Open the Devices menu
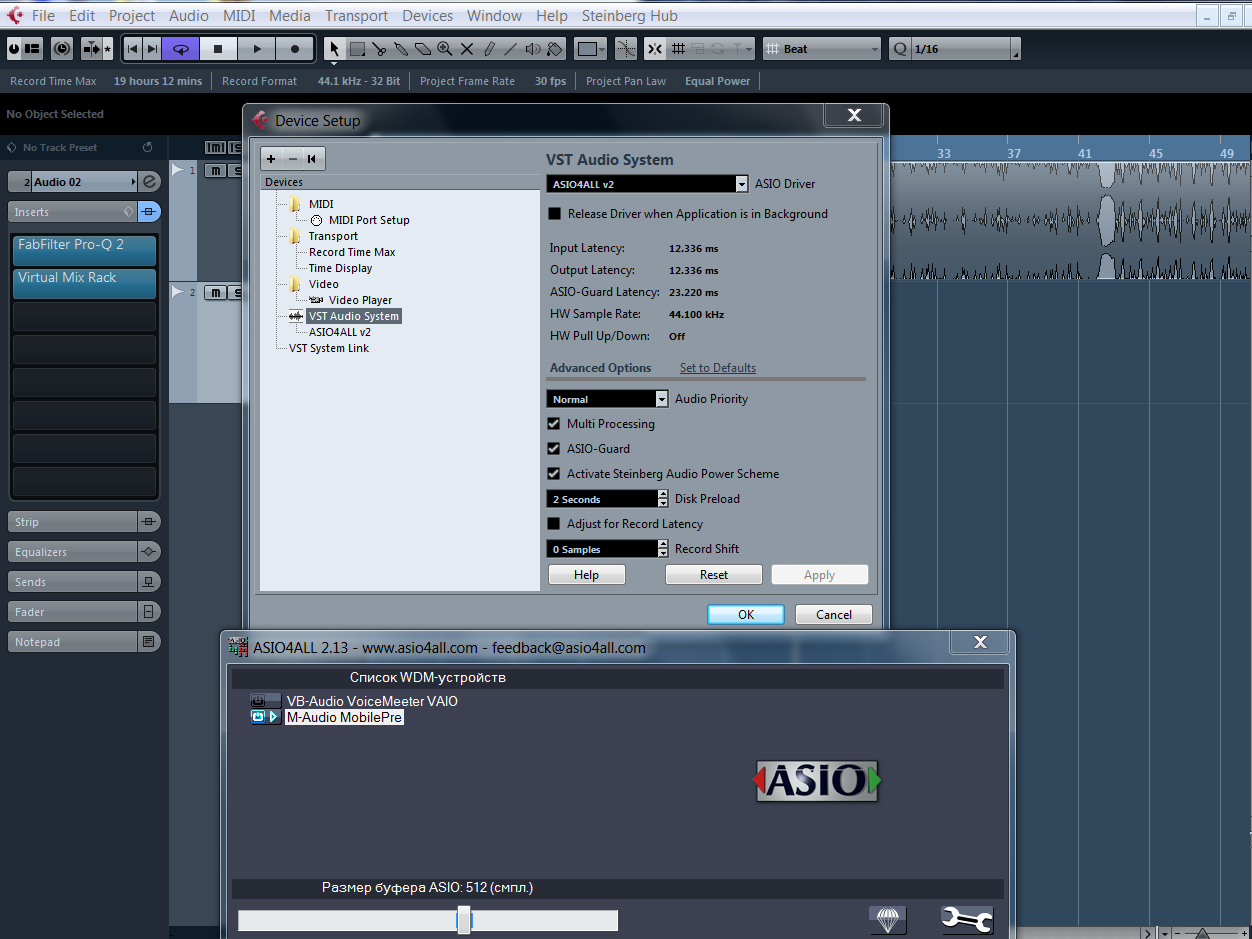The image size is (1252, 939). pos(428,16)
